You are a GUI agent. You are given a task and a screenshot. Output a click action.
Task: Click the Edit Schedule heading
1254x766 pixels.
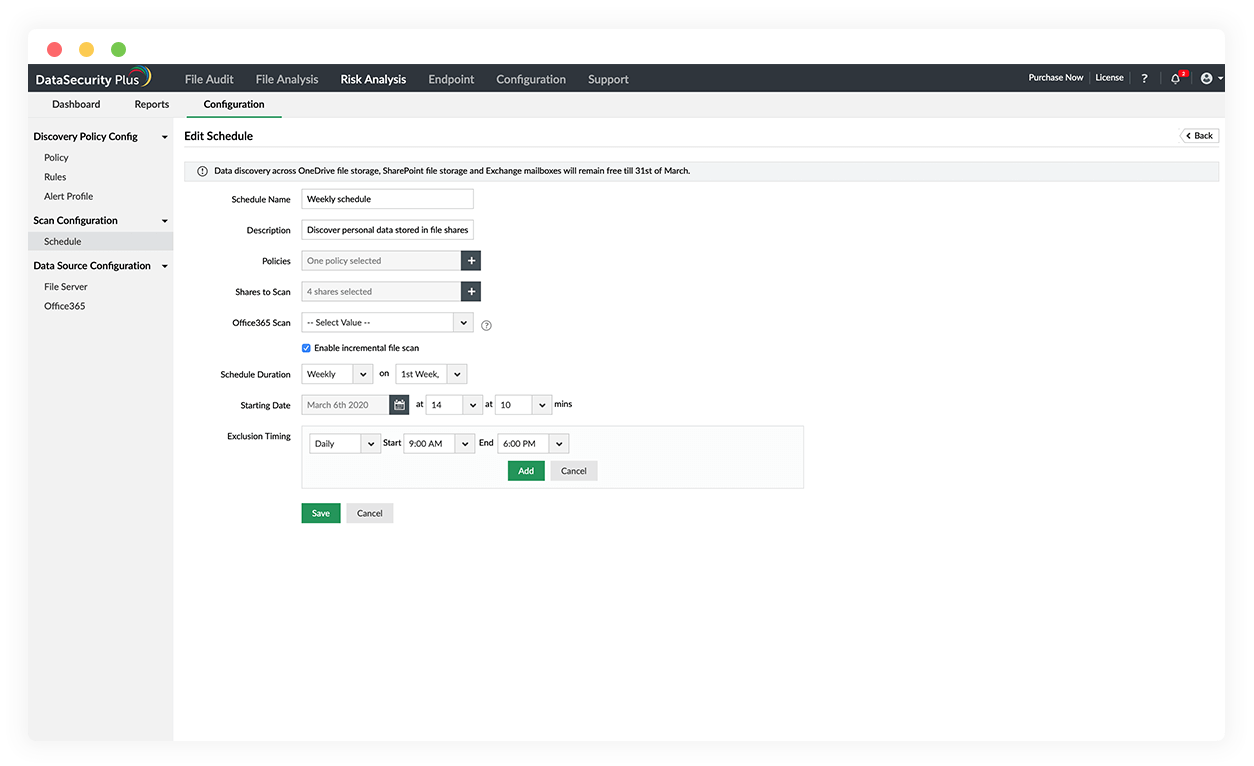point(219,136)
